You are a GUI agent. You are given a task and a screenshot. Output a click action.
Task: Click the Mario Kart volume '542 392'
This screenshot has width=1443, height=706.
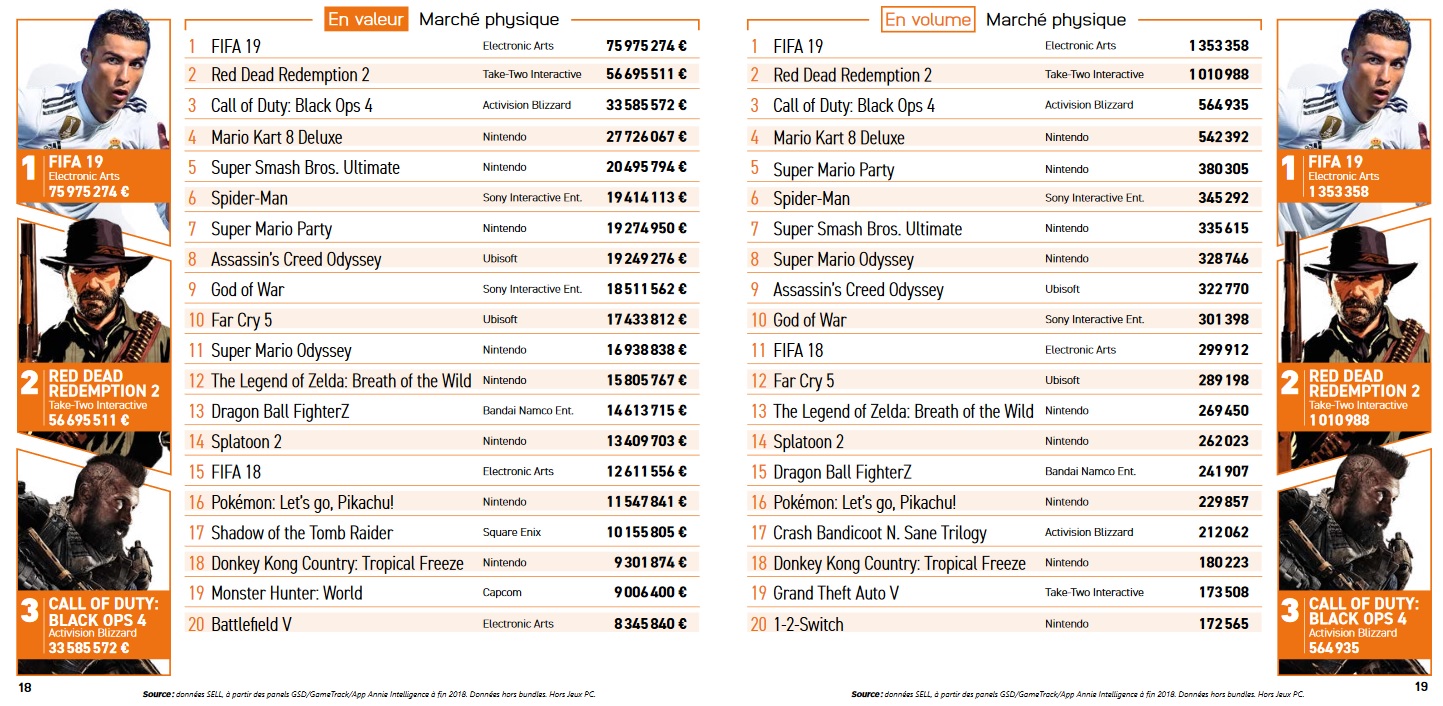coord(1223,137)
